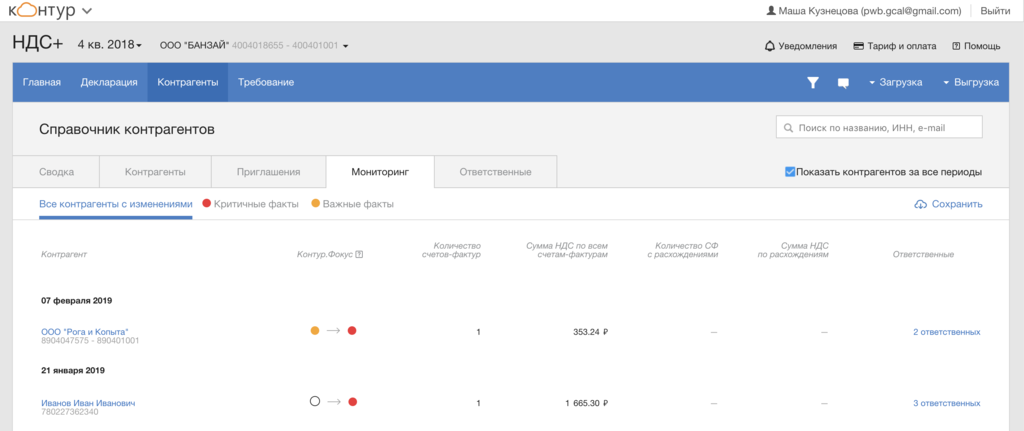Open the Загрузка dropdown menu
This screenshot has height=431, width=1024.
click(x=895, y=82)
